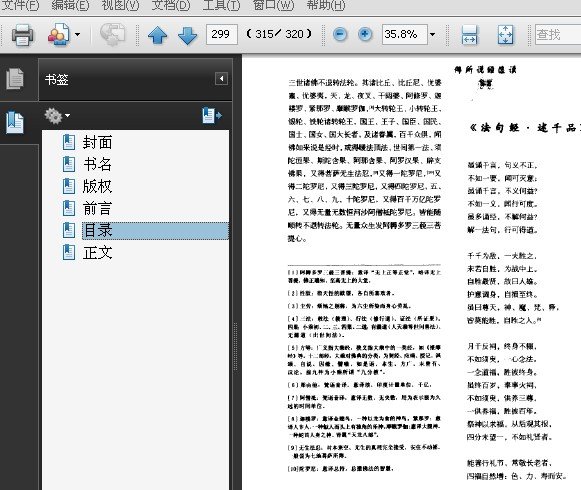Click the bookmark icon beside 目录

click(69, 231)
